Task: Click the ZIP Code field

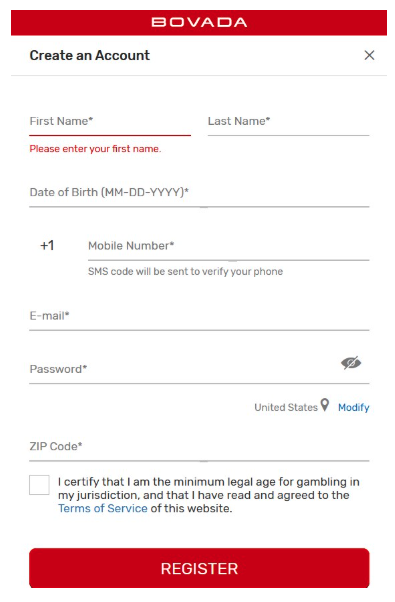Action: coord(199,447)
